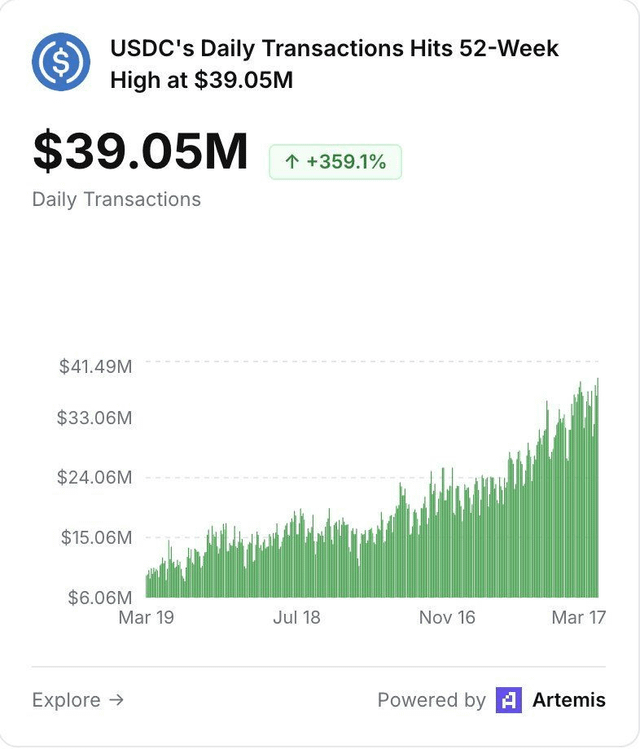Click the $33.06M y-axis label

point(96,417)
